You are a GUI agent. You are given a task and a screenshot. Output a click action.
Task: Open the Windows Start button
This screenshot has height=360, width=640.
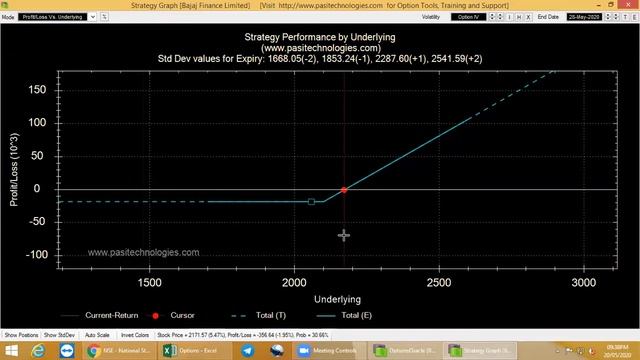point(11,351)
